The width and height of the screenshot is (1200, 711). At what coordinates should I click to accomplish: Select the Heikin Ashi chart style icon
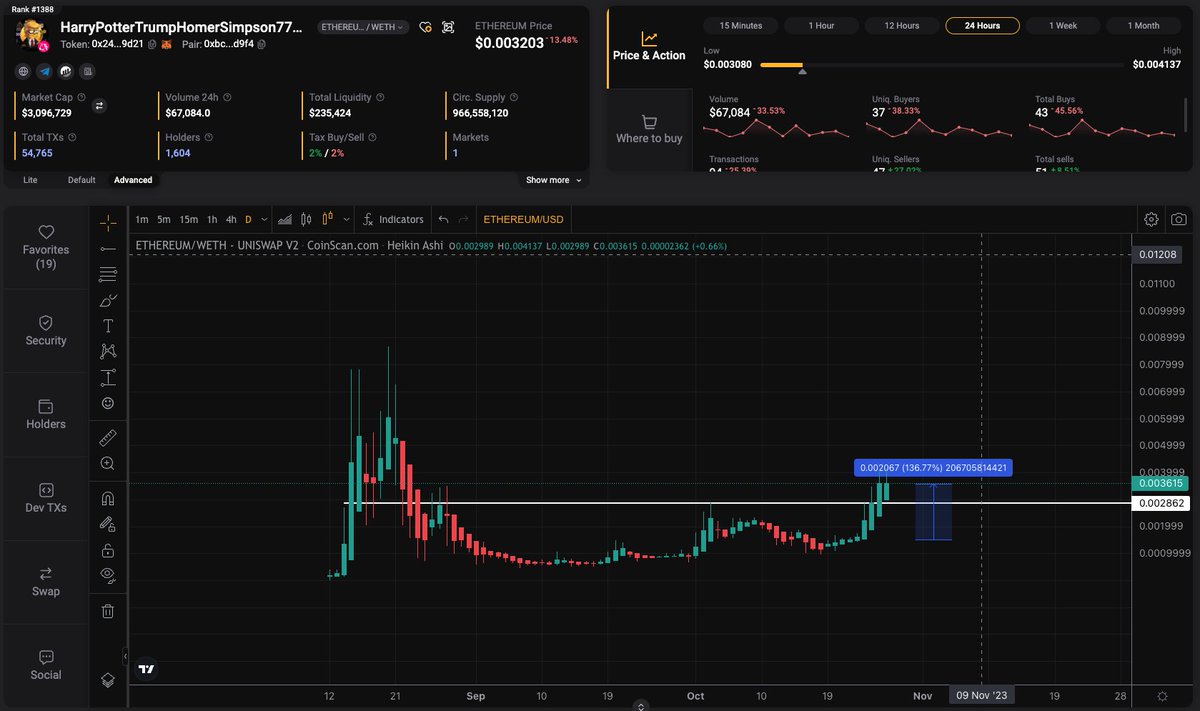pos(328,219)
